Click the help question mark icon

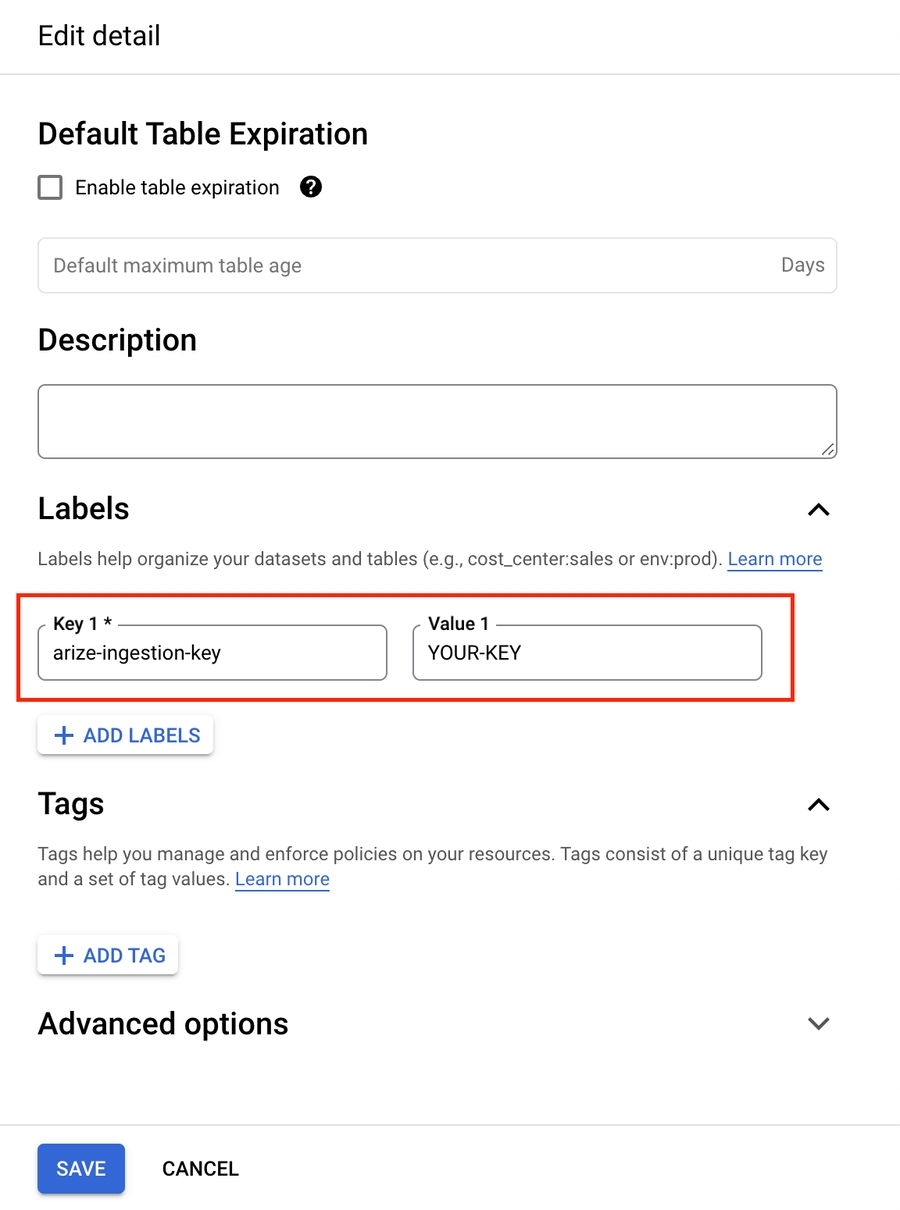(x=311, y=187)
